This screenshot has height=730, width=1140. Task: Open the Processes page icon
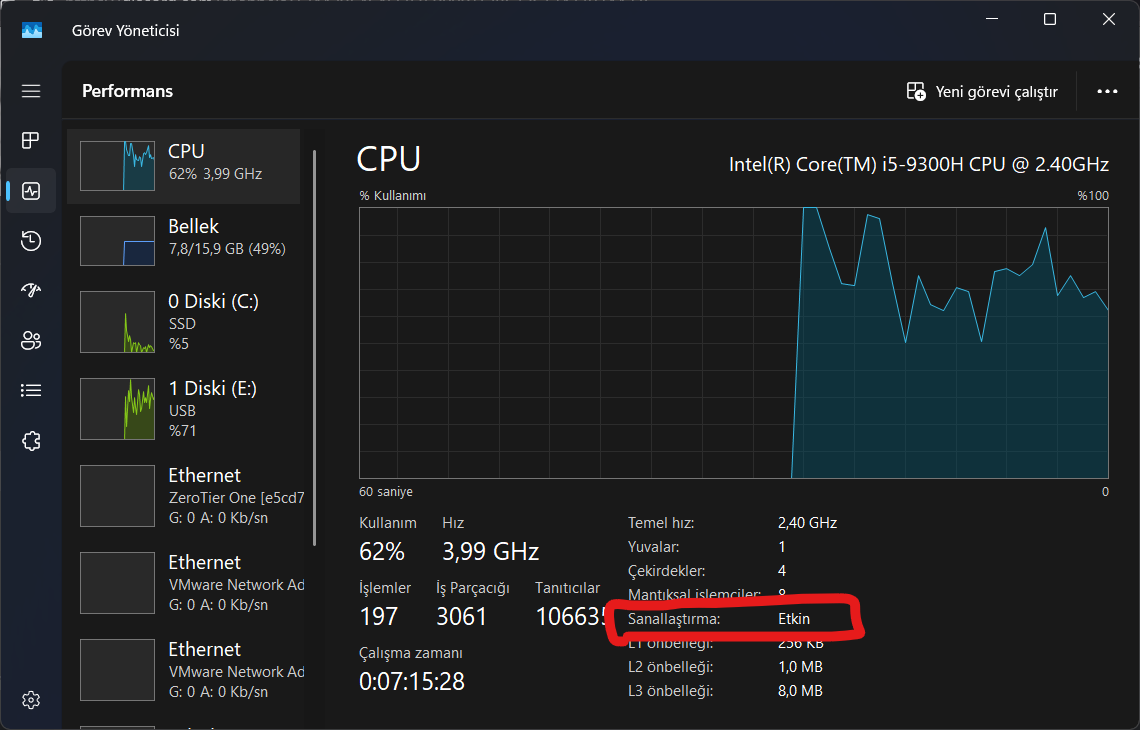pyautogui.click(x=31, y=140)
